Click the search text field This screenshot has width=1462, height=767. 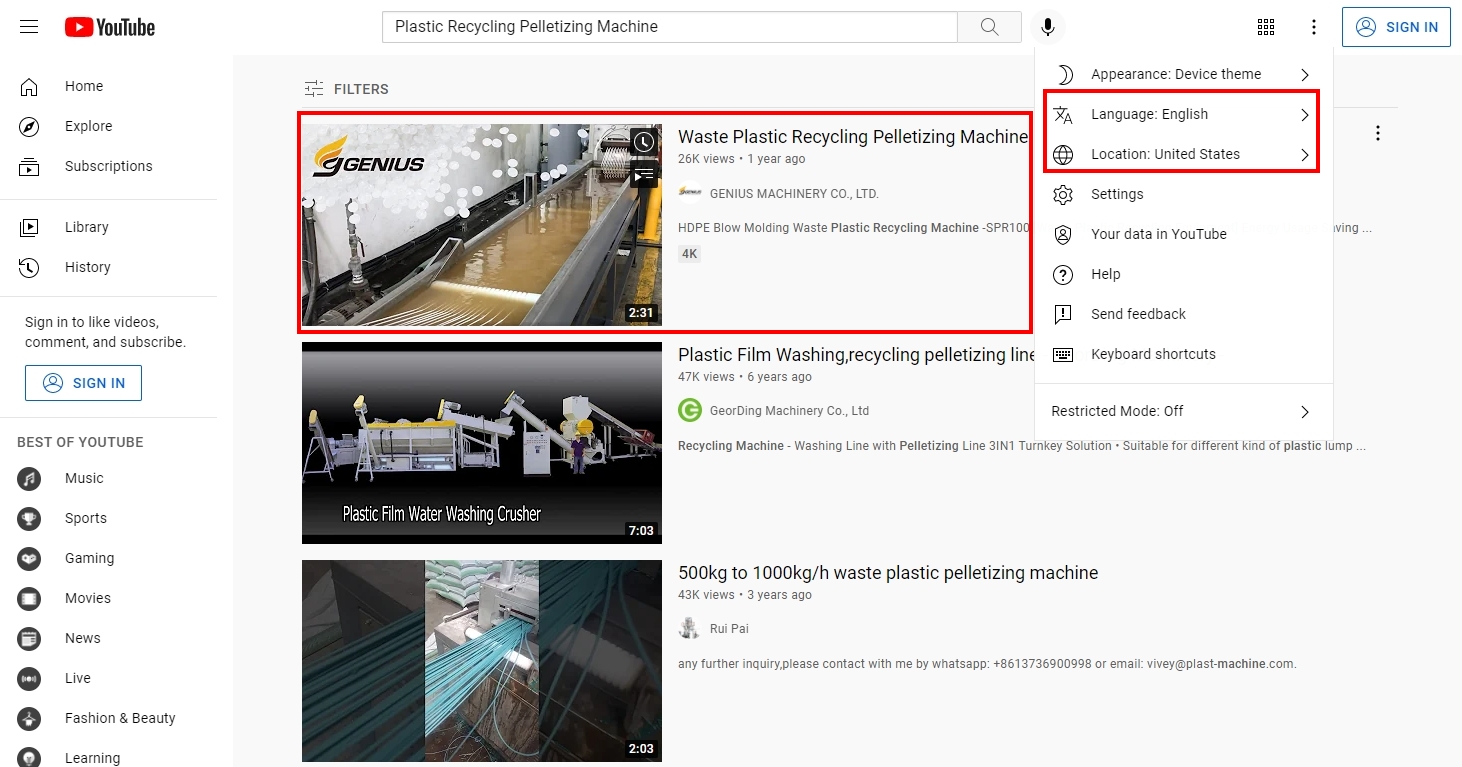670,27
